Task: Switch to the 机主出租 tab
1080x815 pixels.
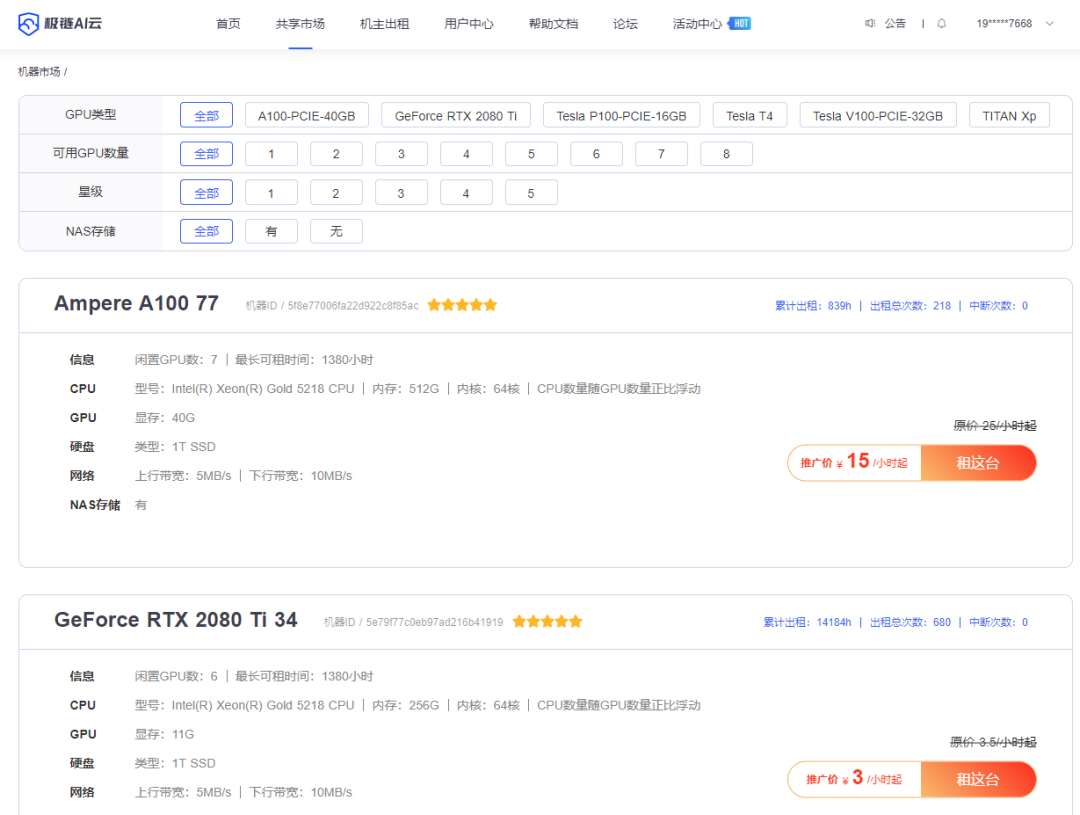Action: (x=384, y=24)
